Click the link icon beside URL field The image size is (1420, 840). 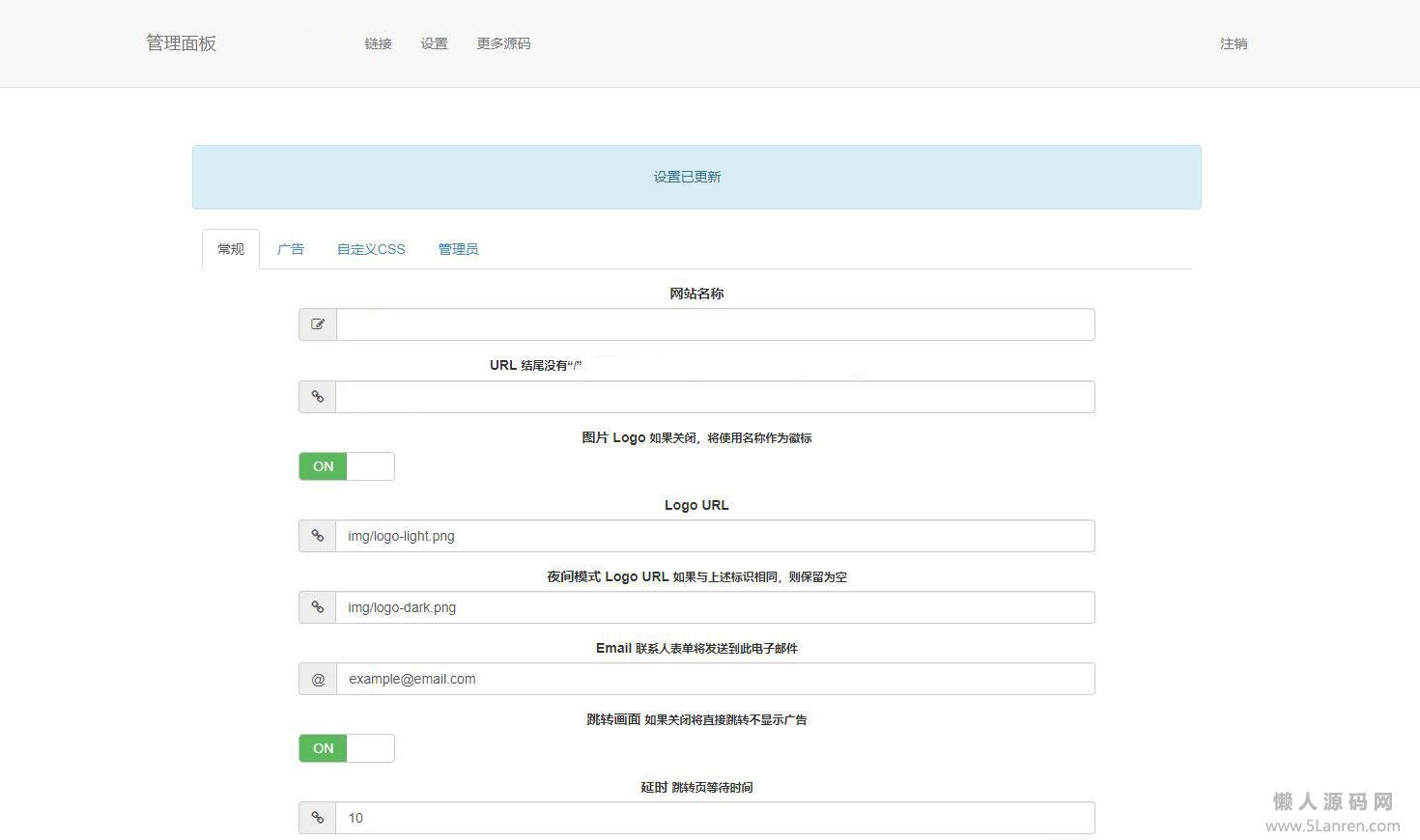[x=317, y=397]
